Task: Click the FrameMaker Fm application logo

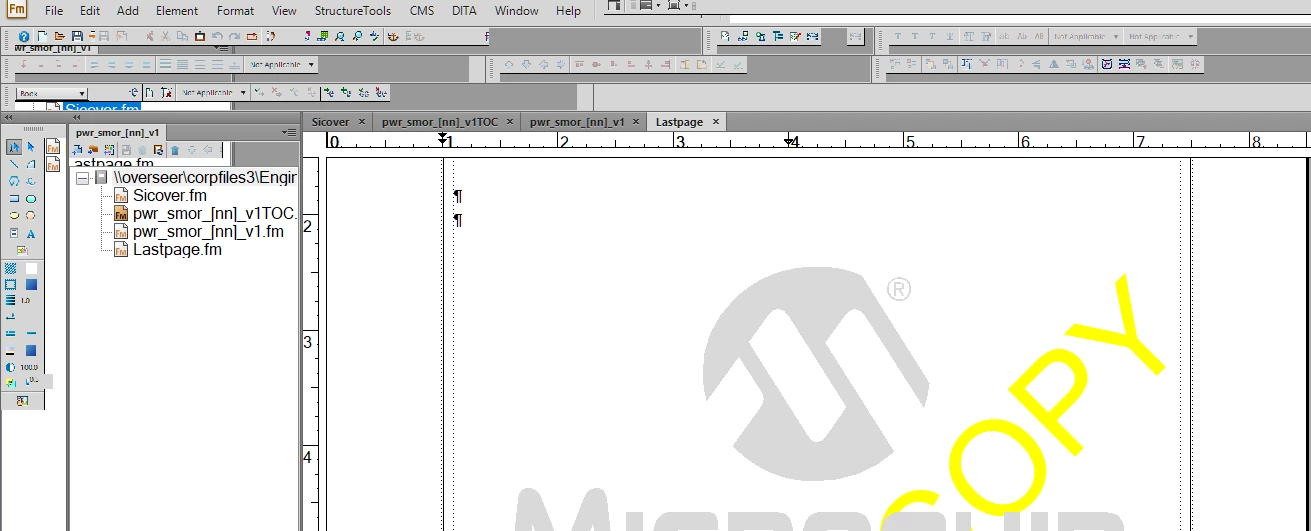Action: pos(17,11)
